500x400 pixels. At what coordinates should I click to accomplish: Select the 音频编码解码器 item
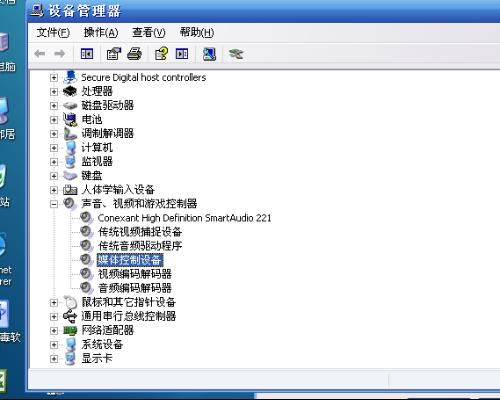click(135, 288)
